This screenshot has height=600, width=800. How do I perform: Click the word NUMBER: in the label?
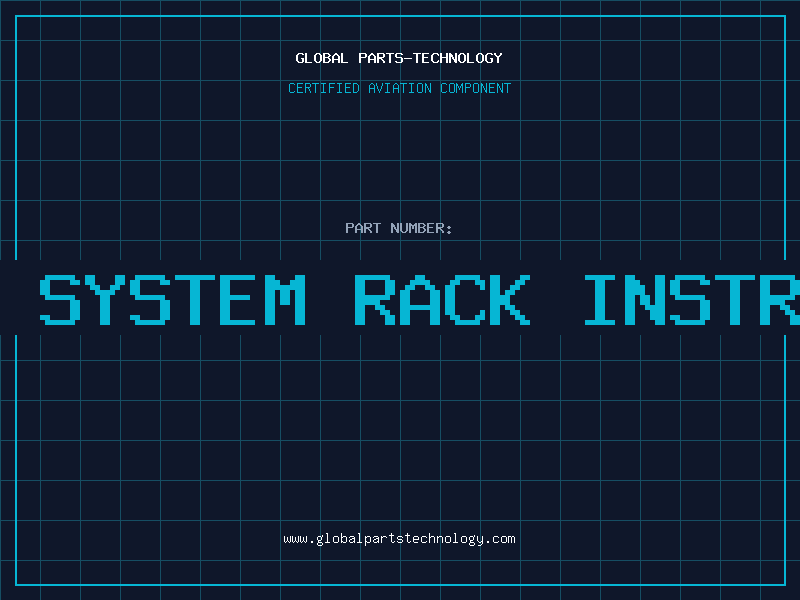click(x=422, y=228)
